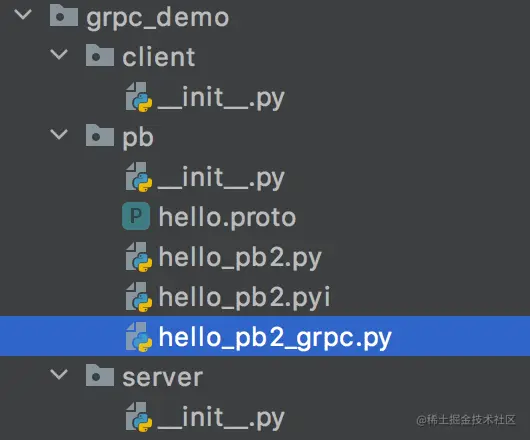Viewport: 530px width, 440px height.
Task: Click the grpc_demo root folder icon
Action: 64,15
